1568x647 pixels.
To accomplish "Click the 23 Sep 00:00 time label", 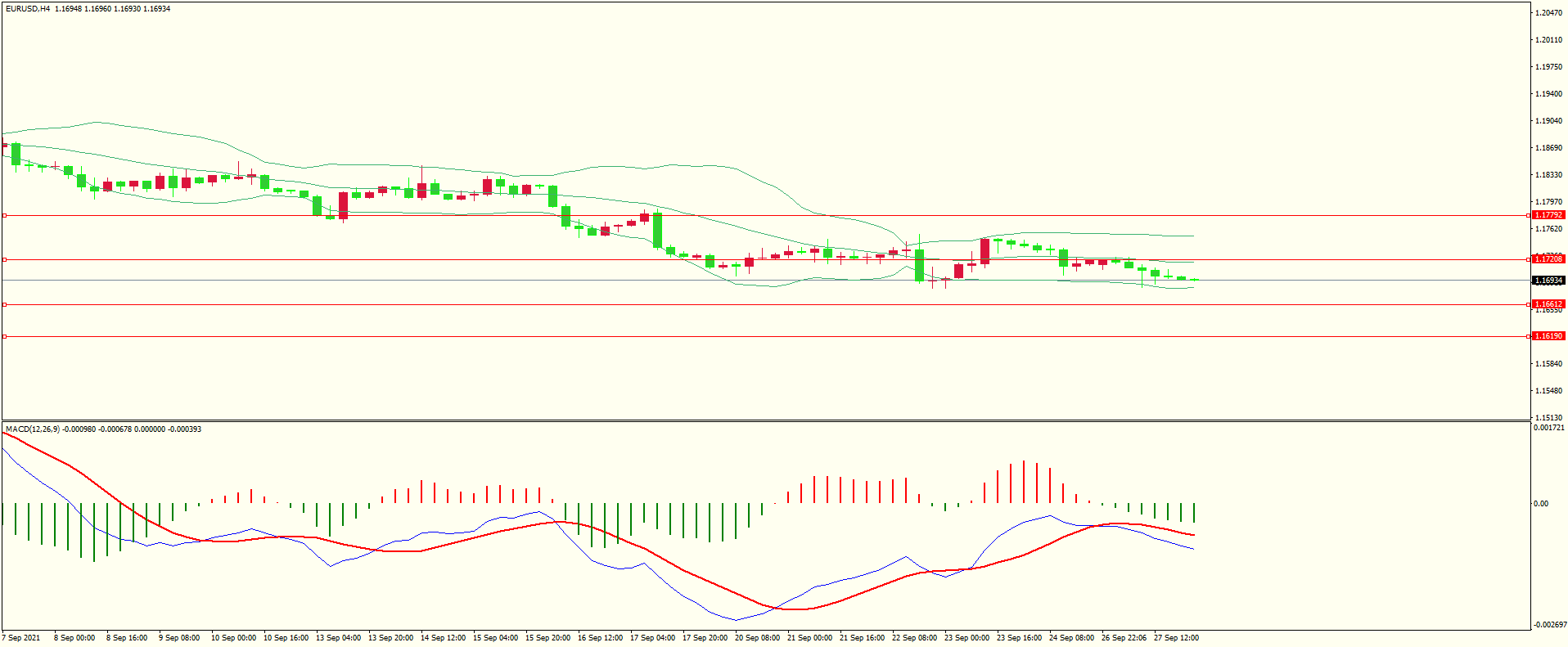I will [x=966, y=638].
